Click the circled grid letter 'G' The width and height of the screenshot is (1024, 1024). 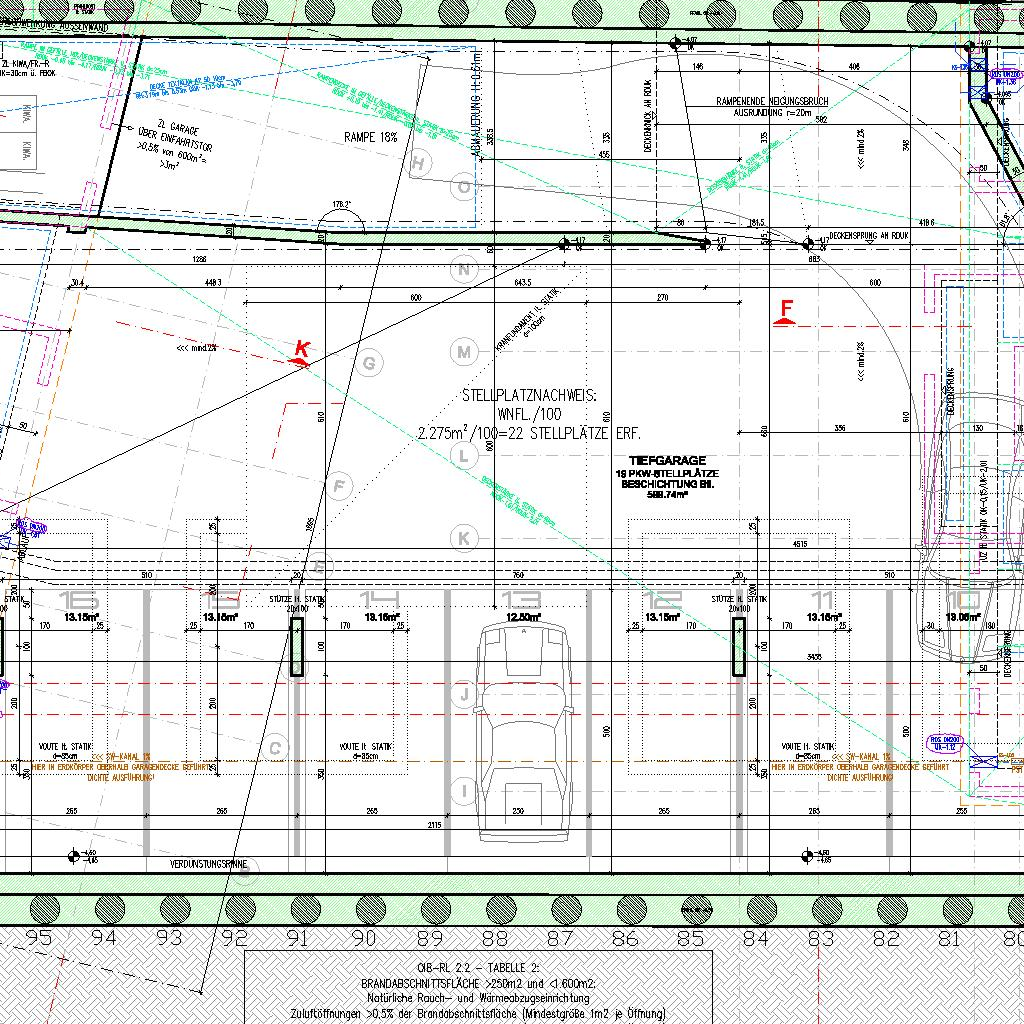(369, 363)
